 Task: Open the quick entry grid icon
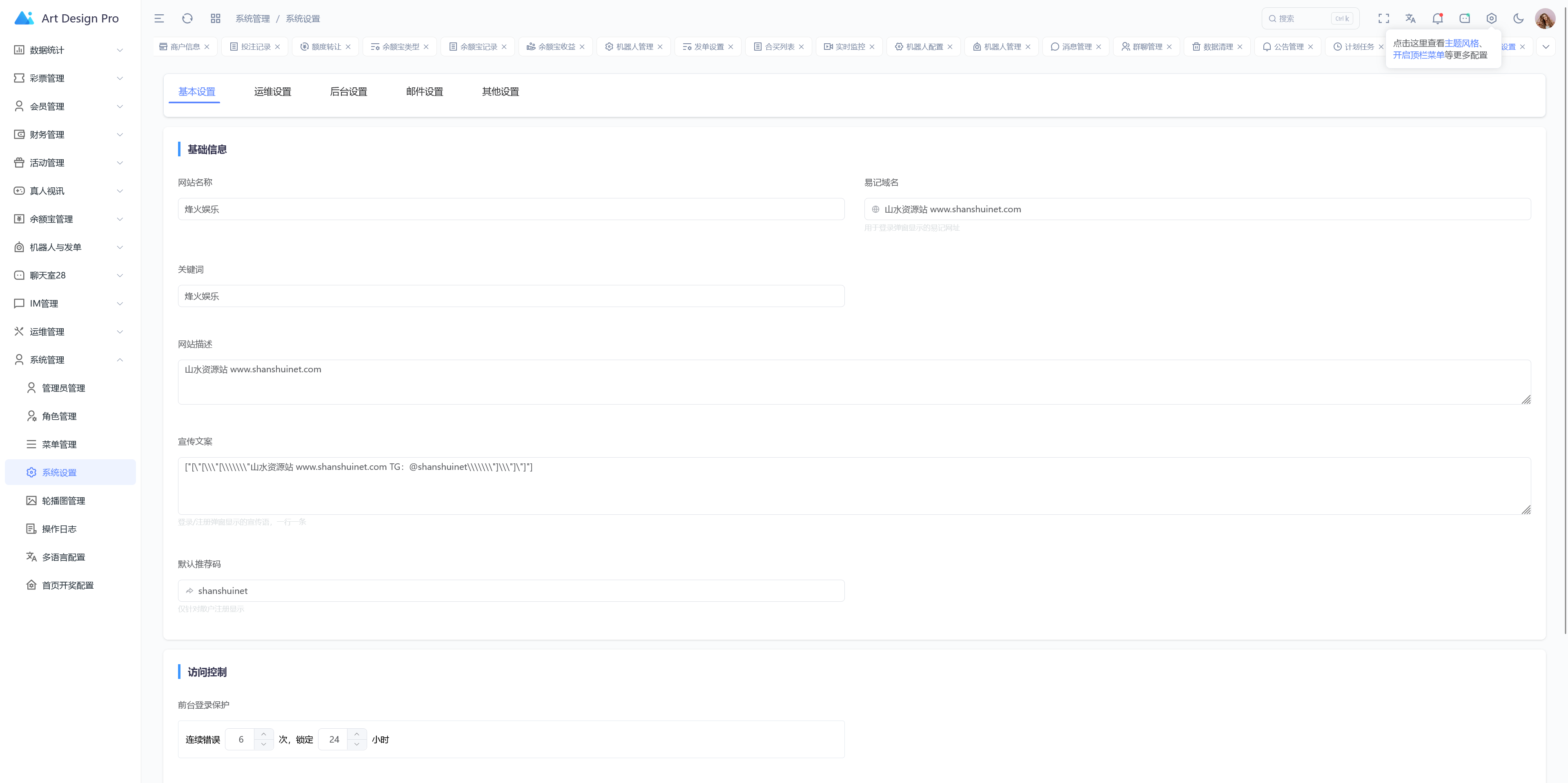216,18
